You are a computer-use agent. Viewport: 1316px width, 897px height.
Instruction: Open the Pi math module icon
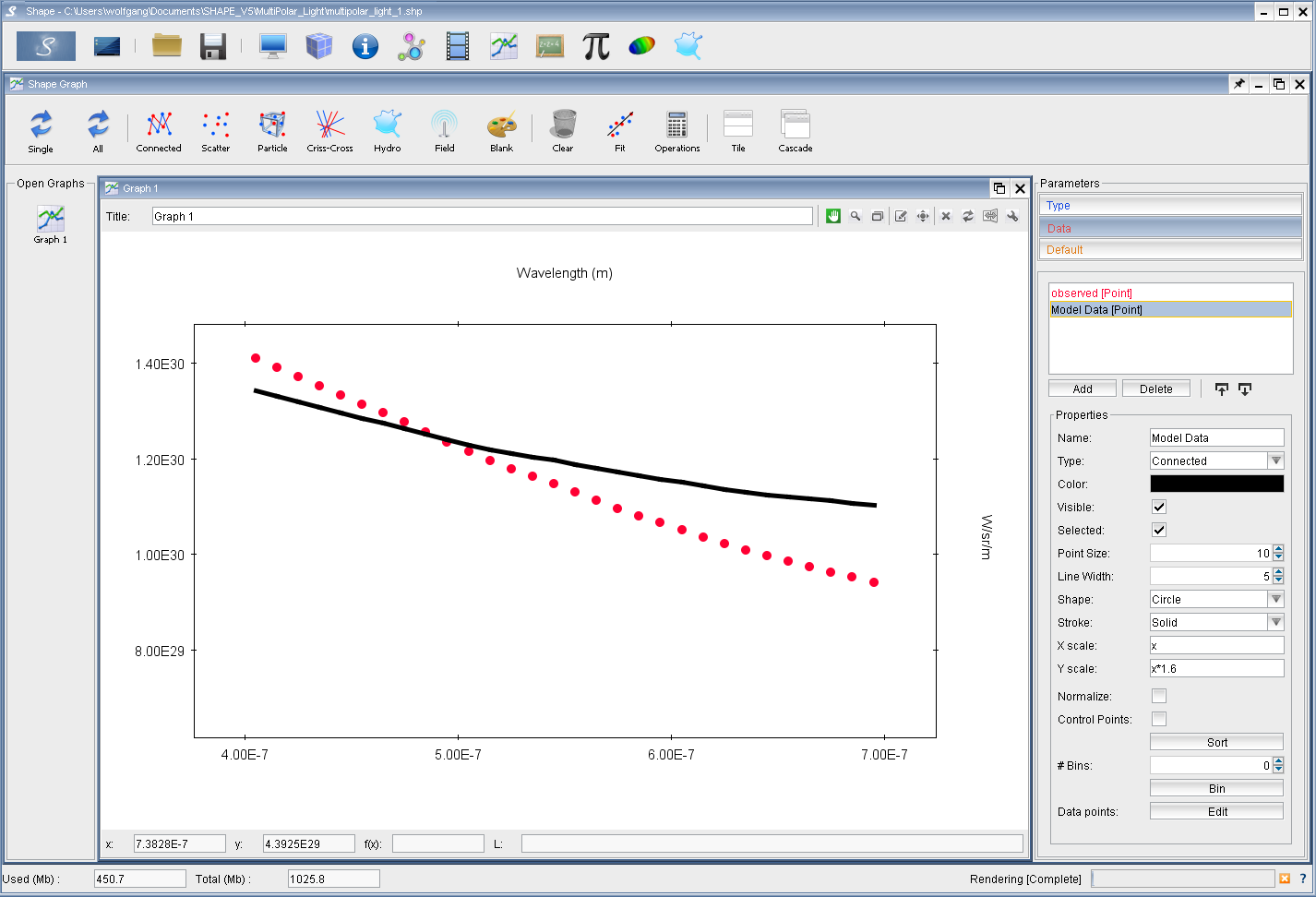tap(596, 46)
